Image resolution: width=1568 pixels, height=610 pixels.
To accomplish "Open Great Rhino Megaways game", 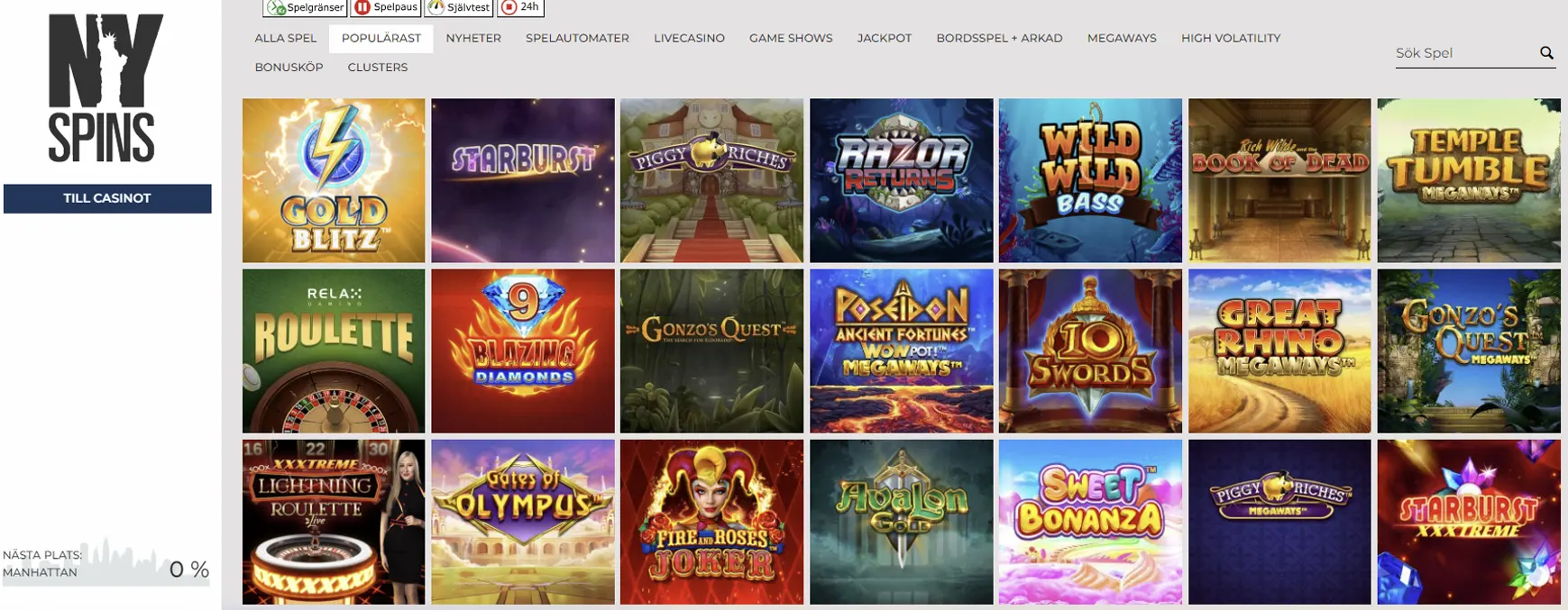I will click(x=1279, y=351).
